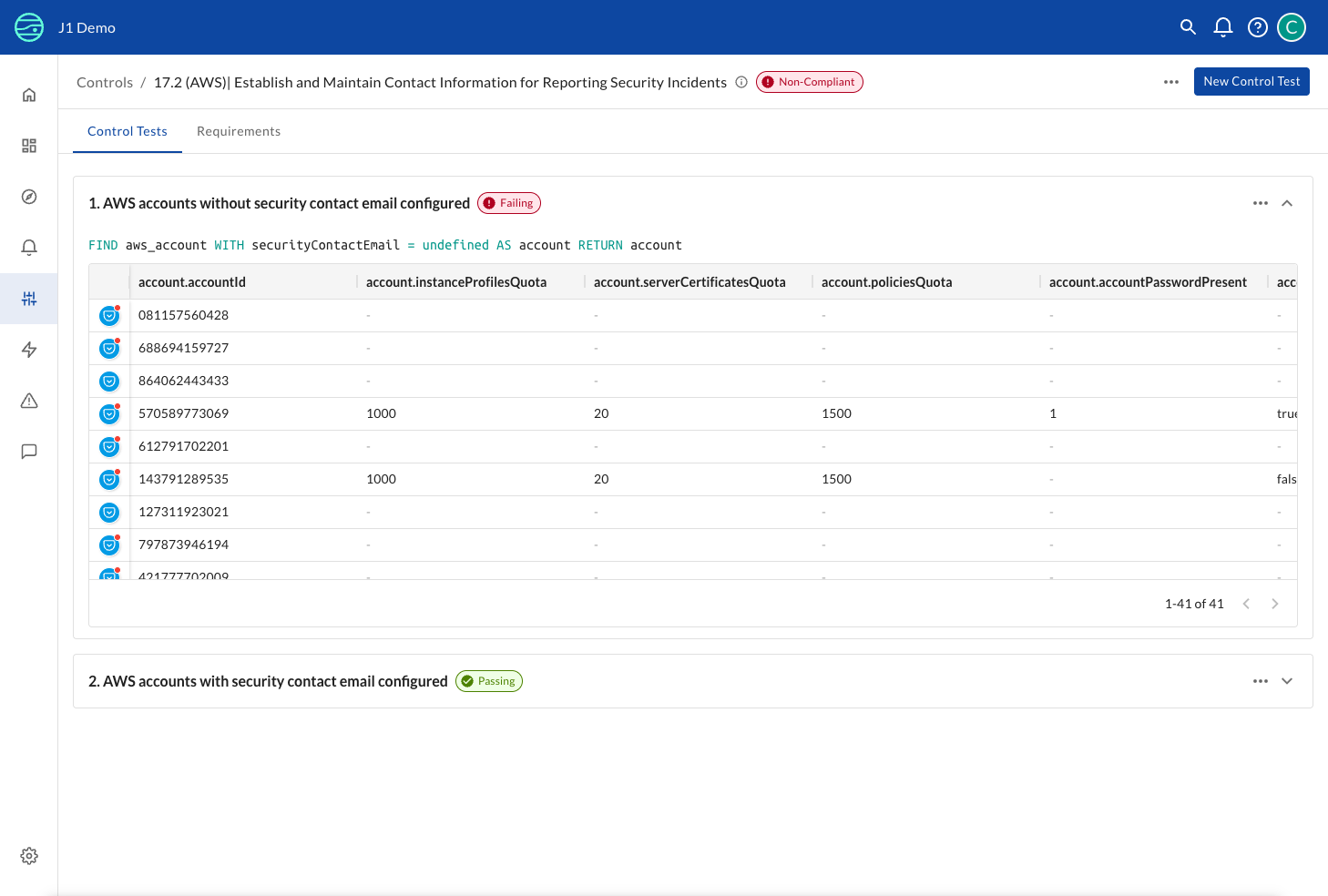
Task: Collapse the failing control test results panel
Action: [x=1287, y=203]
